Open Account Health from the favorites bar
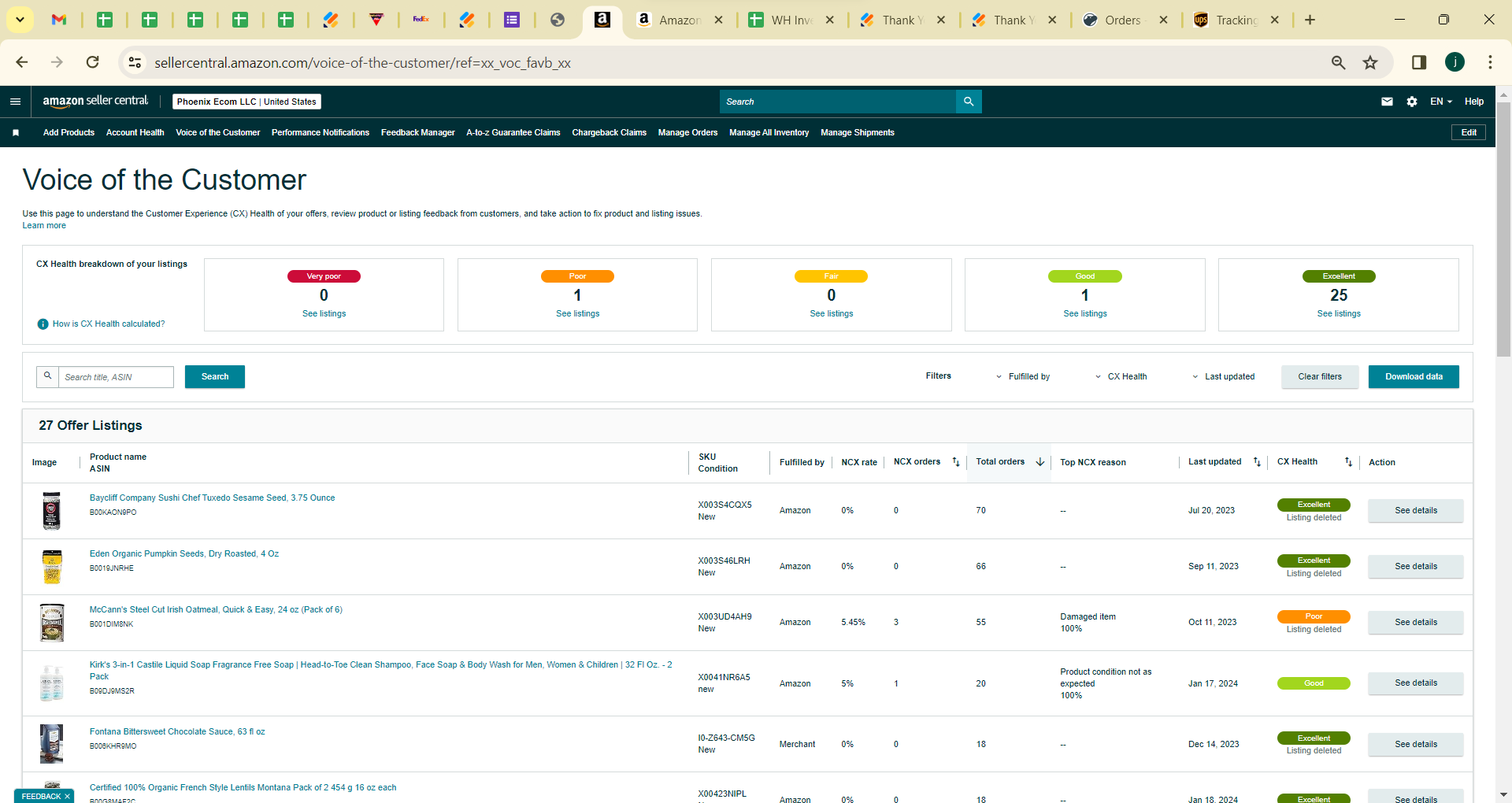This screenshot has height=803, width=1512. pyautogui.click(x=135, y=132)
